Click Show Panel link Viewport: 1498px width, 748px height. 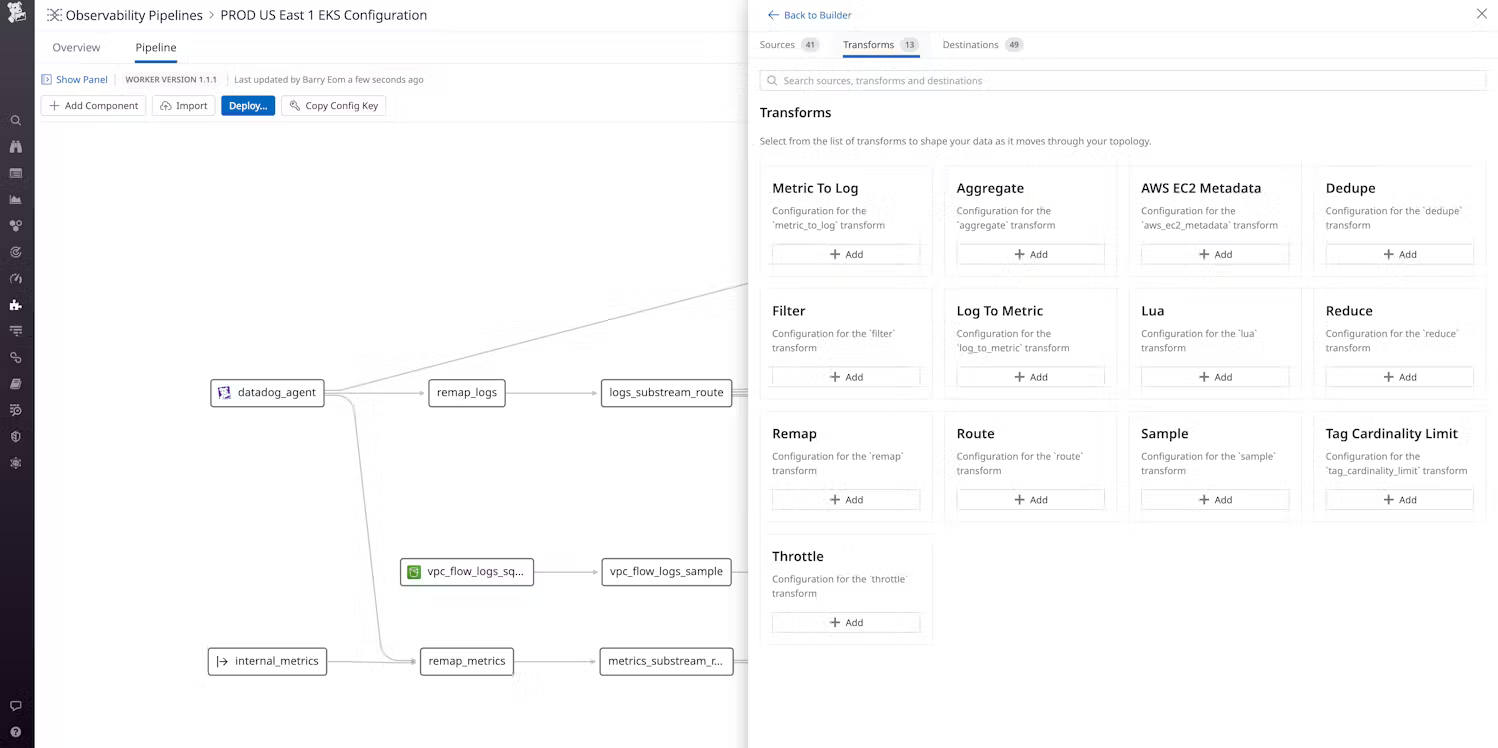point(74,80)
